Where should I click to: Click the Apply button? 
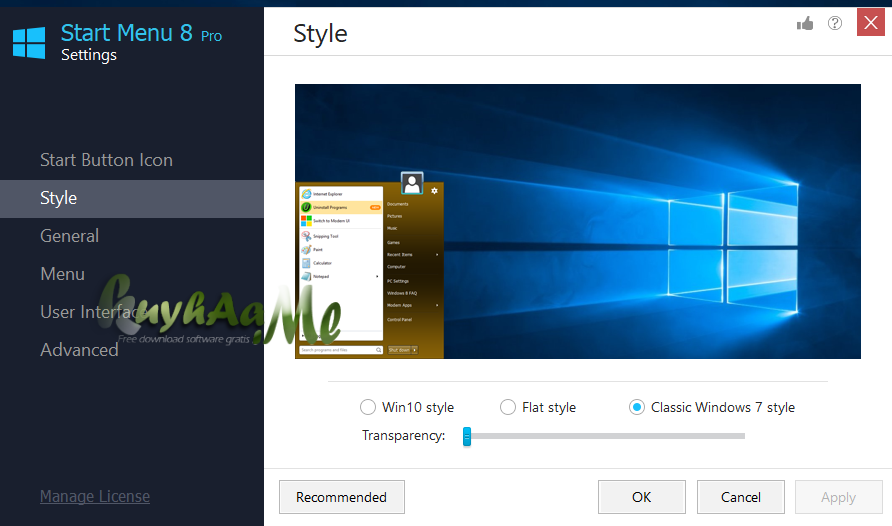839,497
